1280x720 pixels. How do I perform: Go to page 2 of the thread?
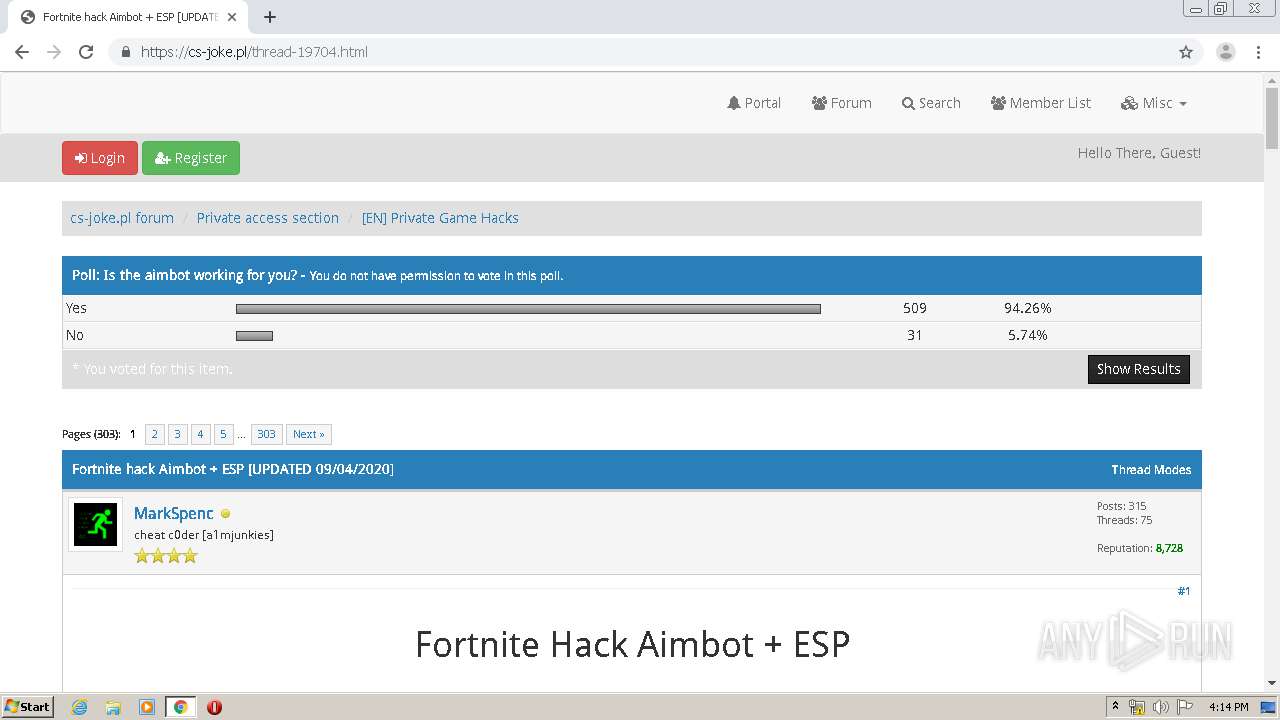(155, 434)
